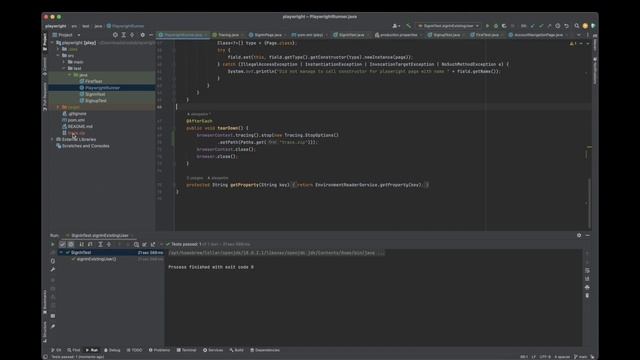Toggle Show Passed tests checkmark button
The image size is (640, 360).
click(x=62, y=244)
